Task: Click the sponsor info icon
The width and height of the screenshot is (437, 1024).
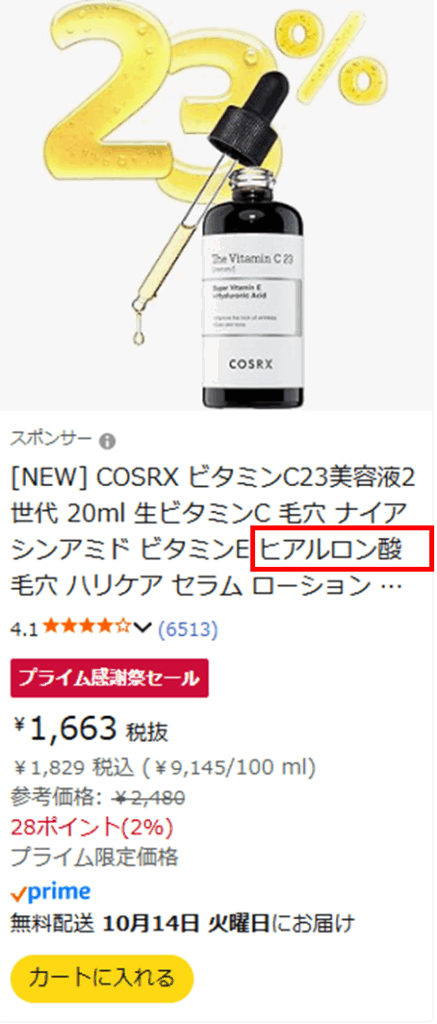Action: tap(106, 442)
